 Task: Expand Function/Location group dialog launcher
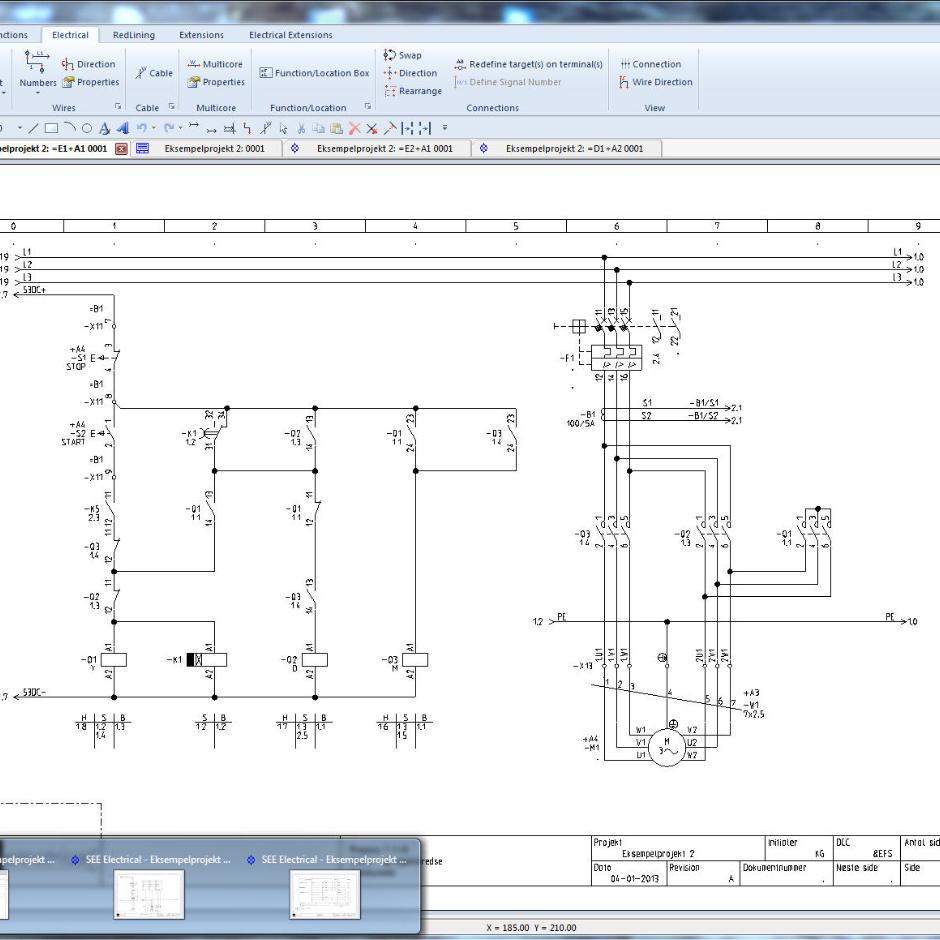tap(368, 106)
